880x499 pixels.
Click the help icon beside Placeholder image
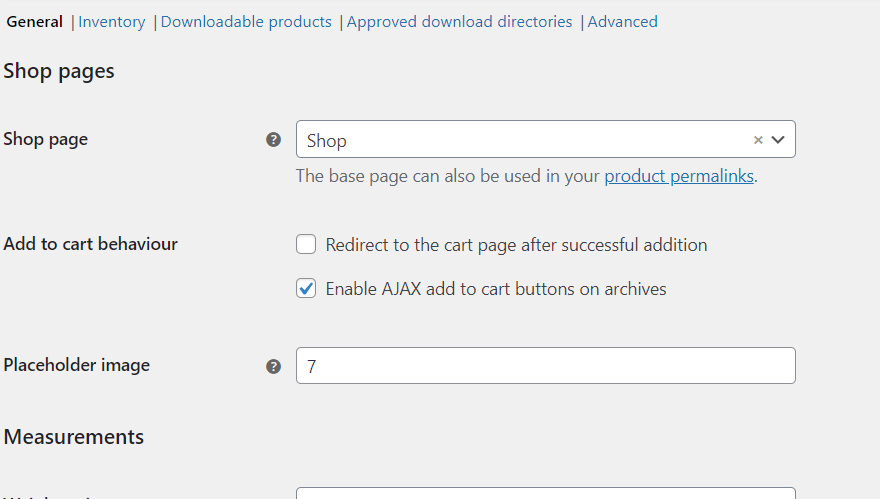point(273,366)
